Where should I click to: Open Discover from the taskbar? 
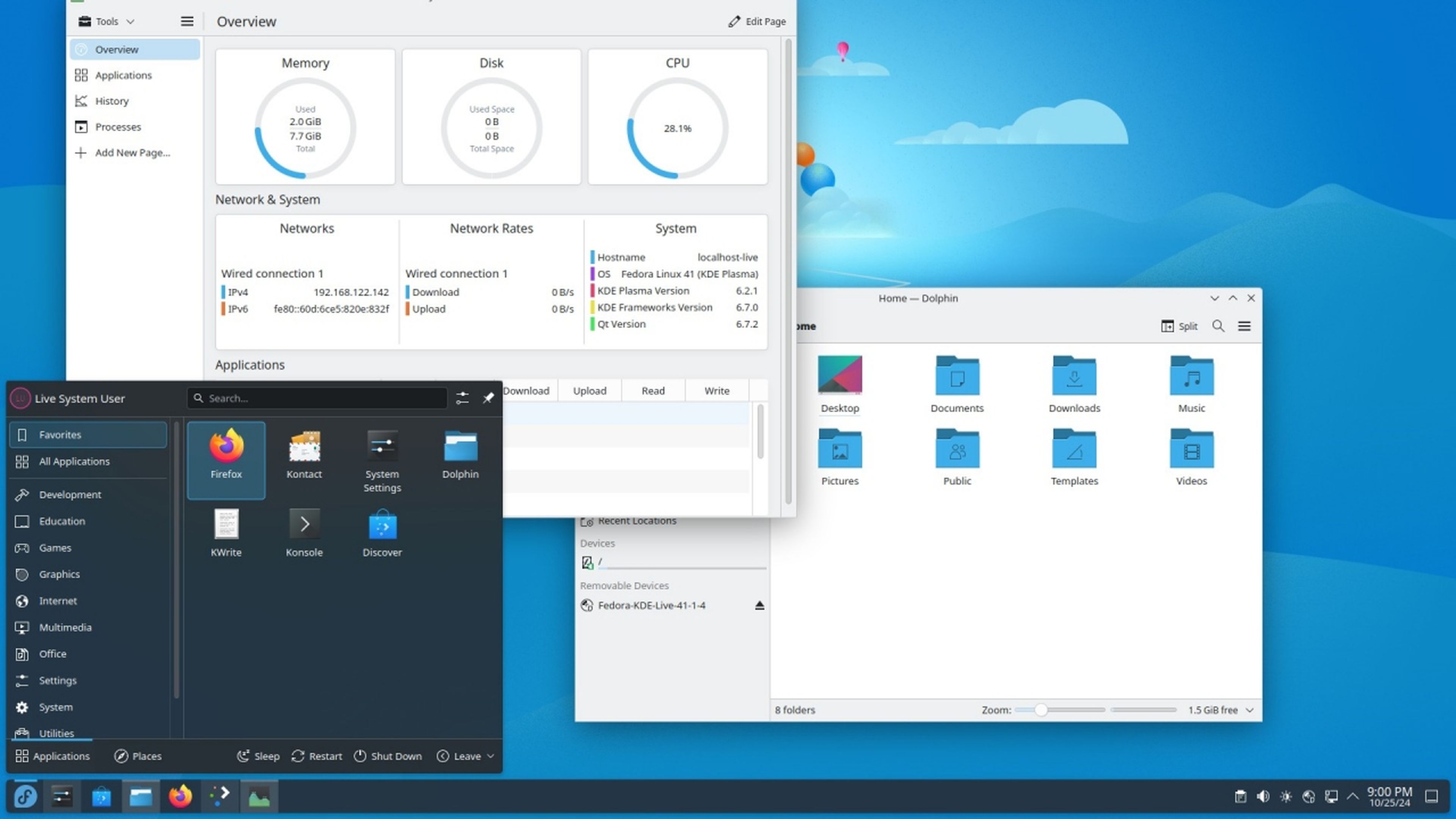[101, 796]
